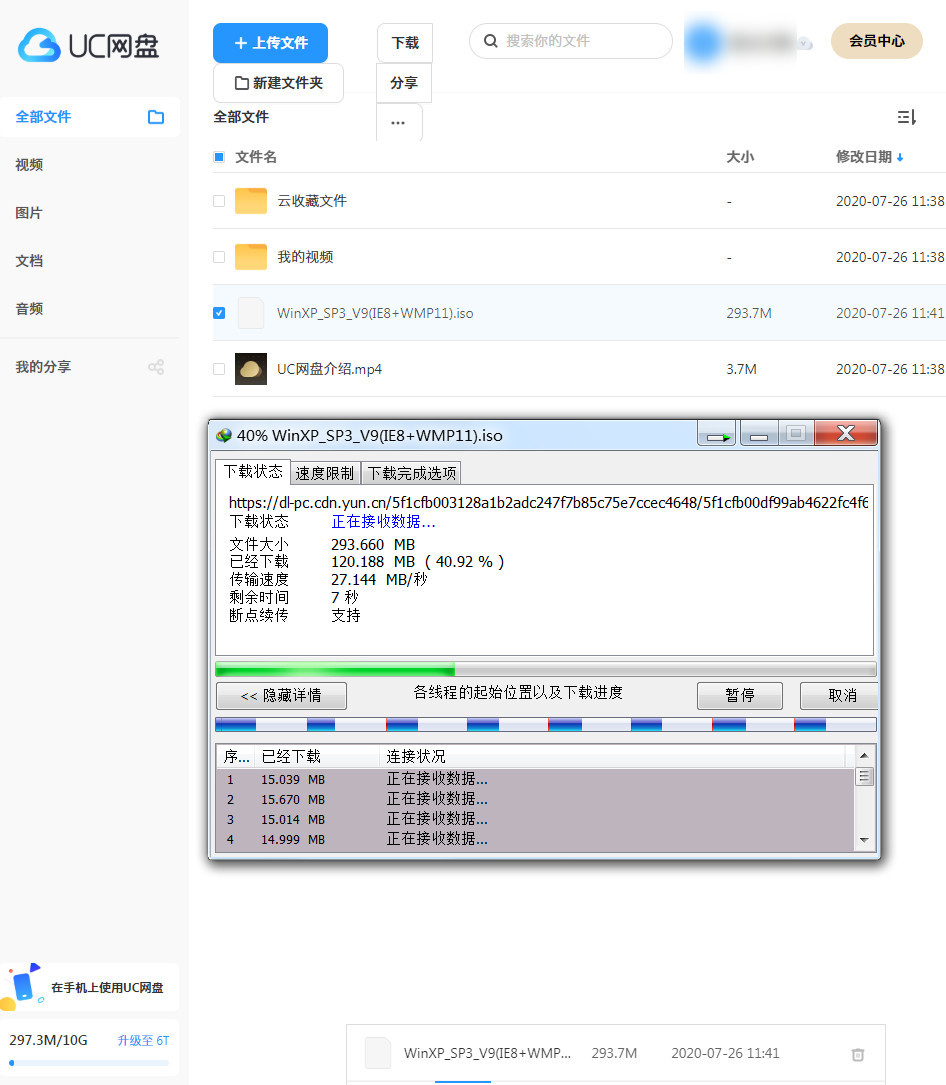
Task: Click the thread list scrollbar thumb
Action: (864, 776)
